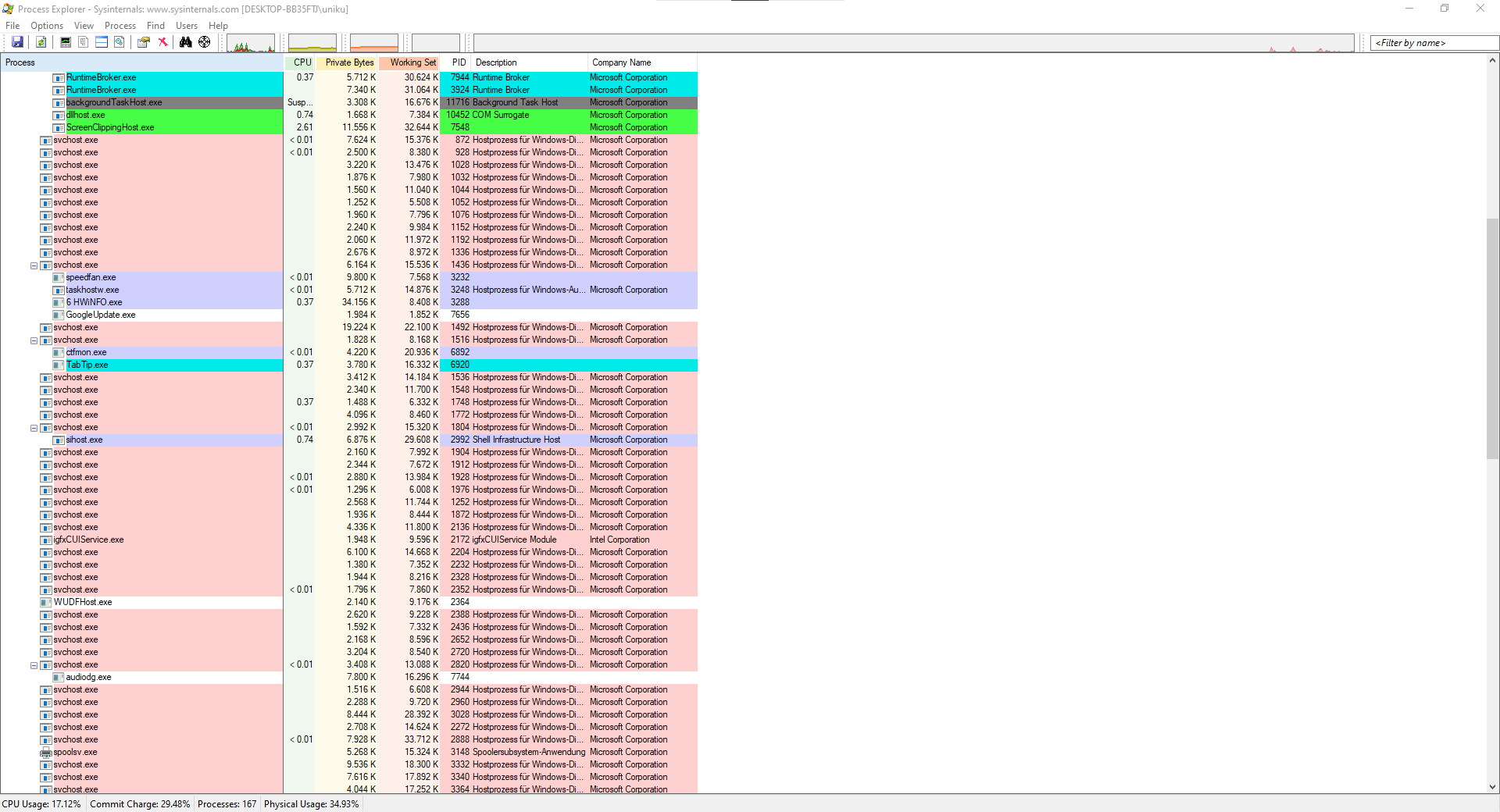Click the Shell Infrastructure Host description
This screenshot has height=812, width=1500.
516,440
